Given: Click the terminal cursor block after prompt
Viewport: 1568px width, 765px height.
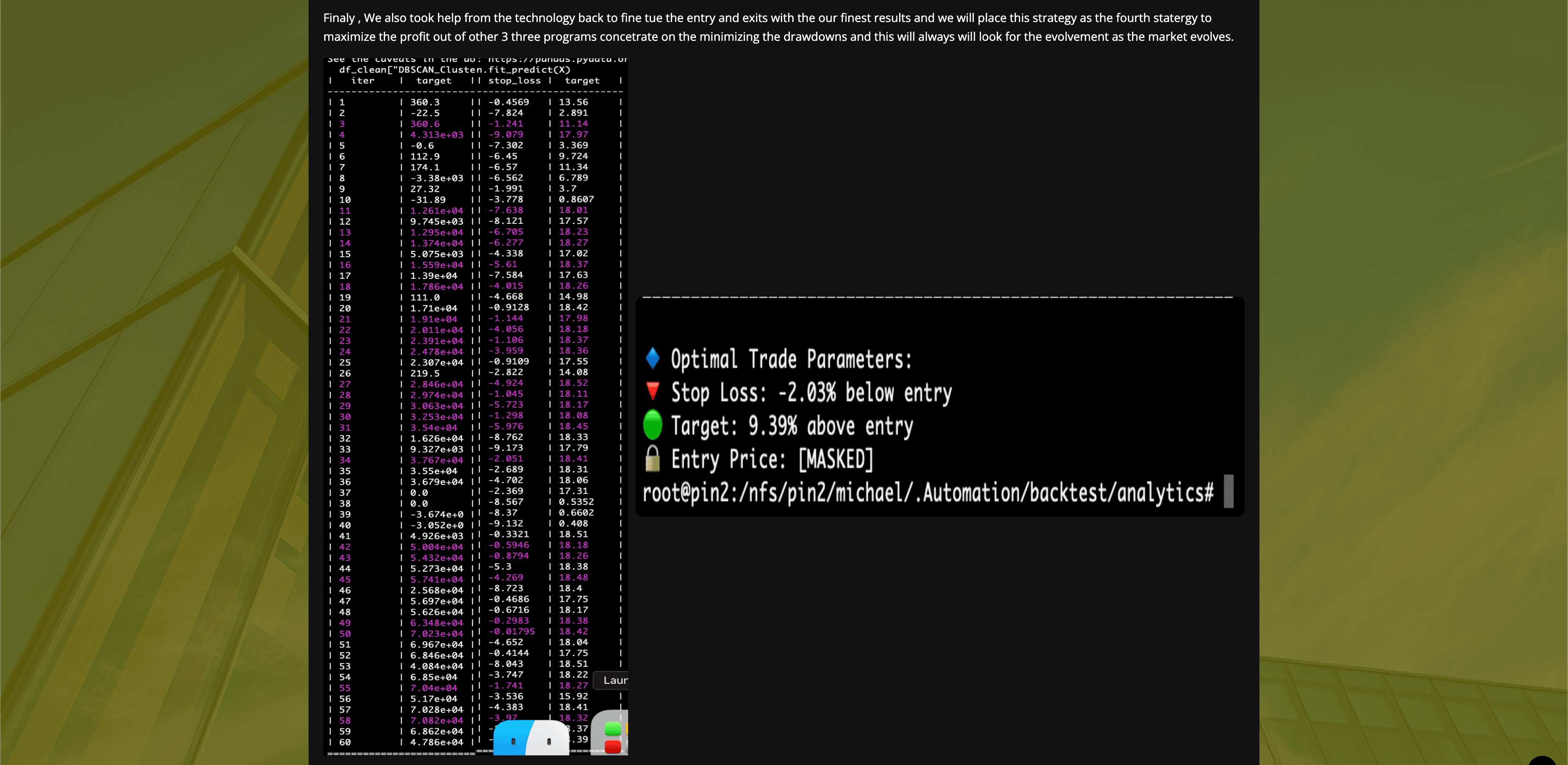Looking at the screenshot, I should click(1228, 491).
